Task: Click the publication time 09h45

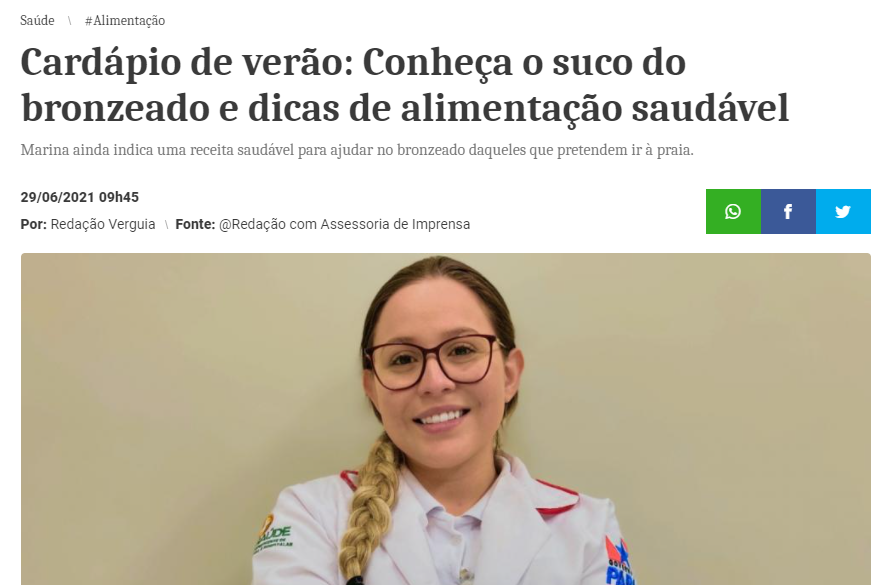Action: pyautogui.click(x=119, y=197)
